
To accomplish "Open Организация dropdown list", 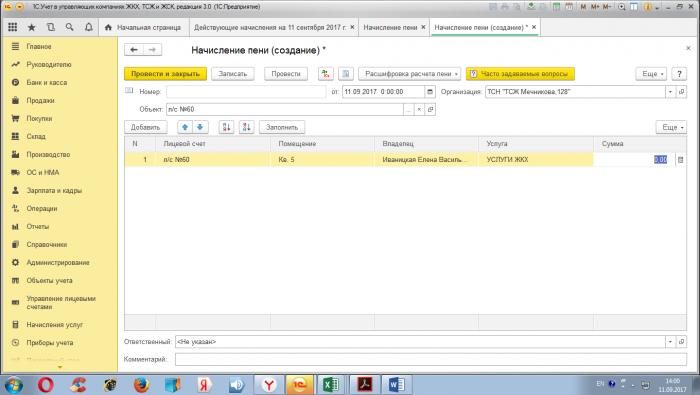I will pyautogui.click(x=670, y=91).
